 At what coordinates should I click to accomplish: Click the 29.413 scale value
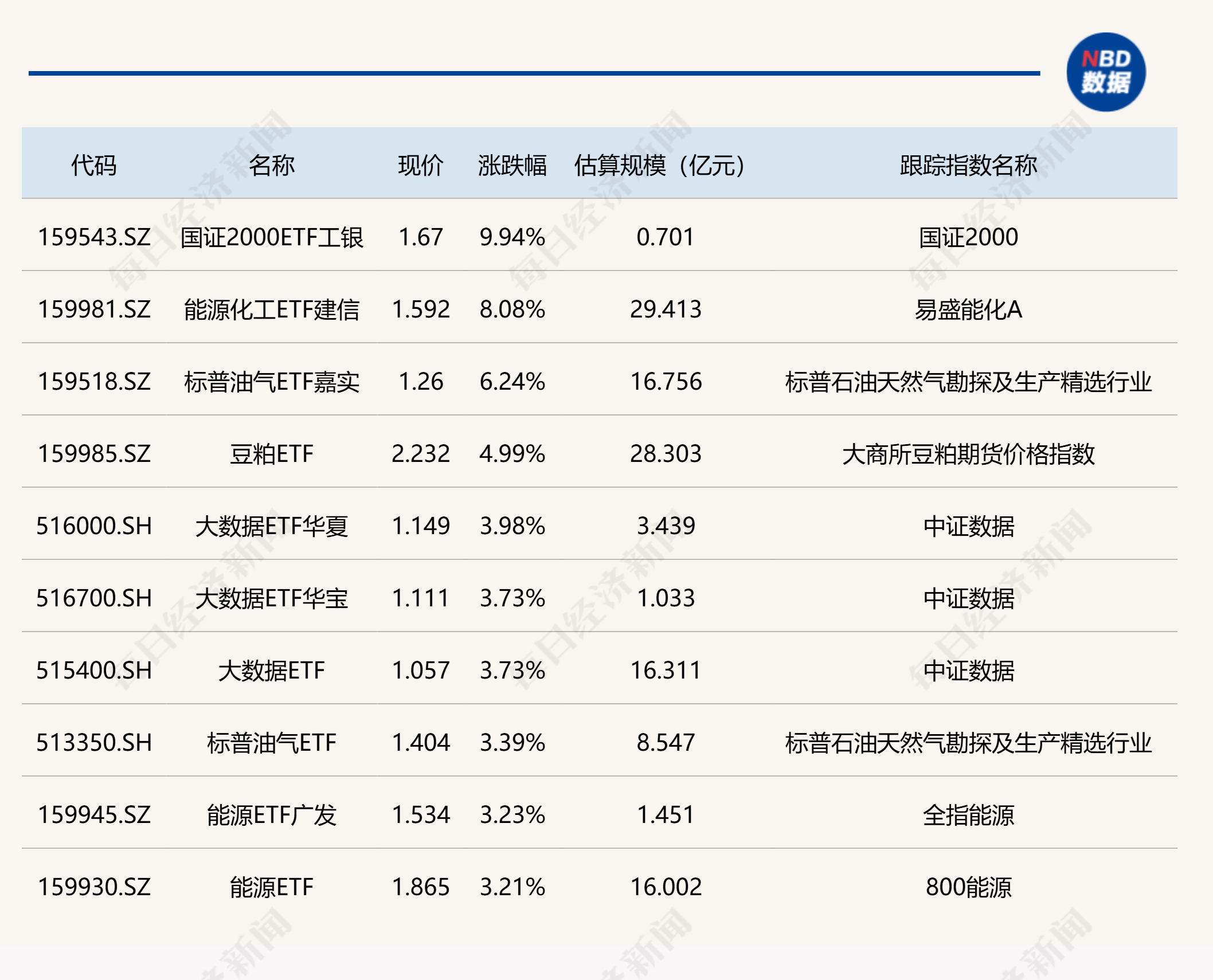pyautogui.click(x=665, y=309)
